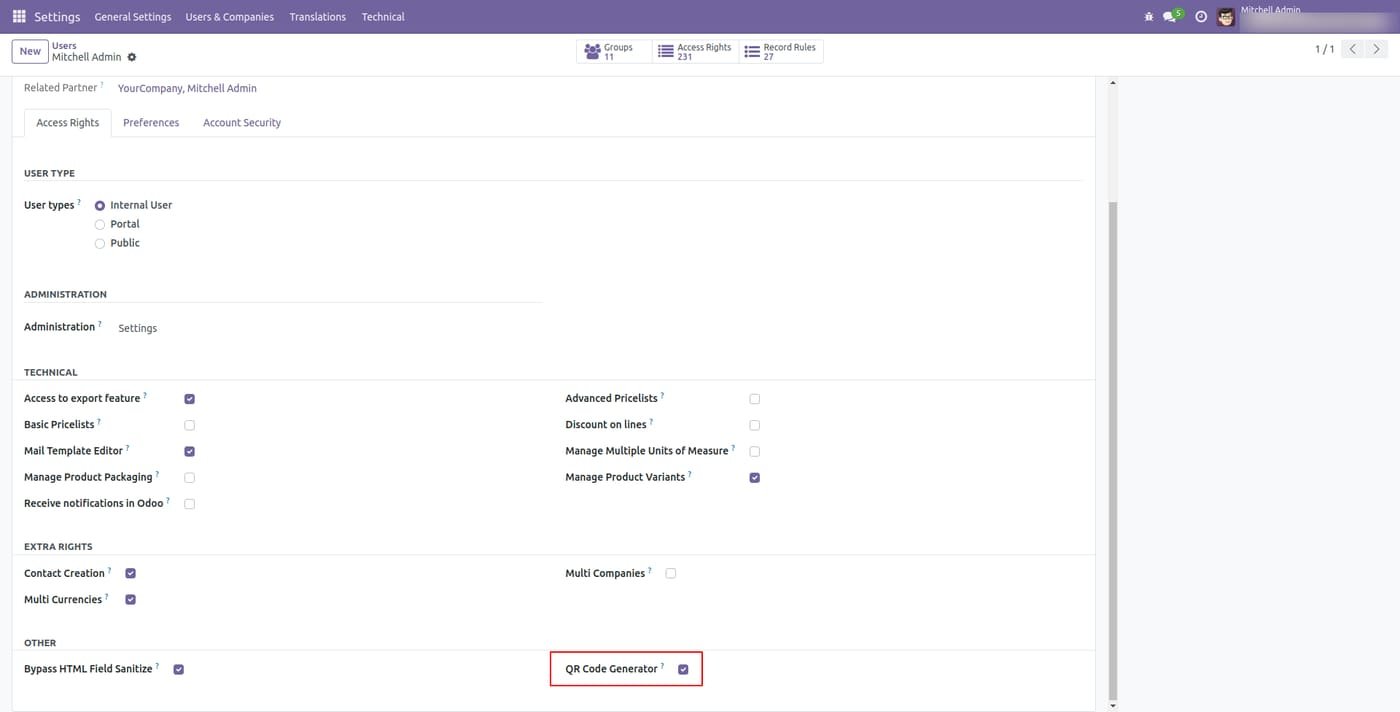
Task: Go to the next record arrow
Action: (1377, 49)
